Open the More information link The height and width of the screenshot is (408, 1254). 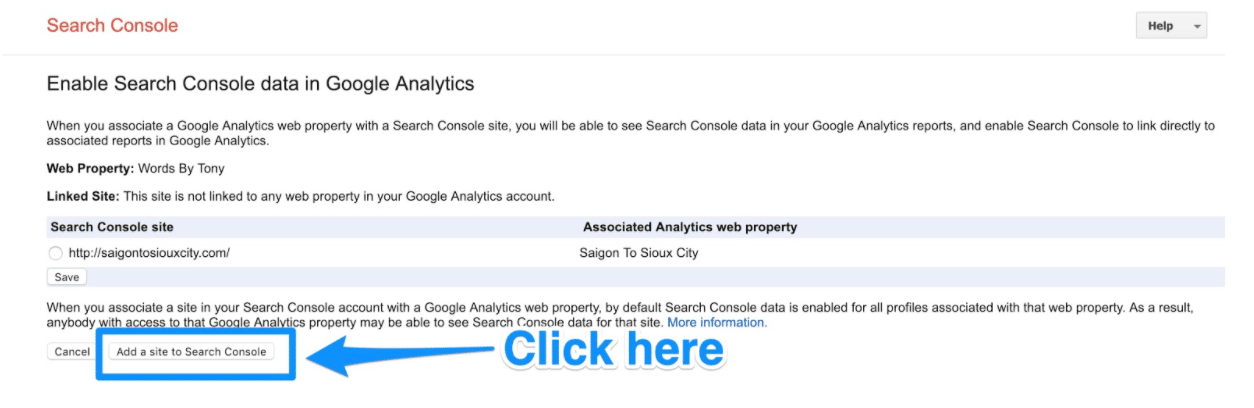click(717, 323)
